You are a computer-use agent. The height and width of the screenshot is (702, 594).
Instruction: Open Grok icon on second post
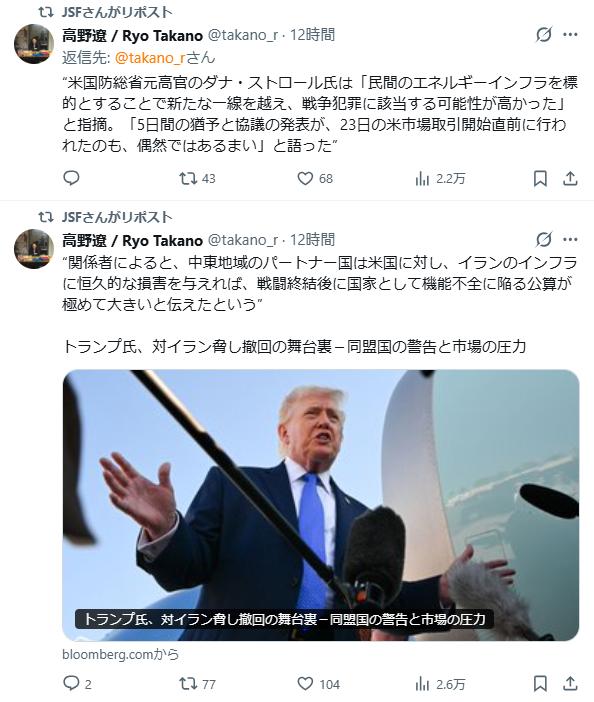tap(543, 240)
